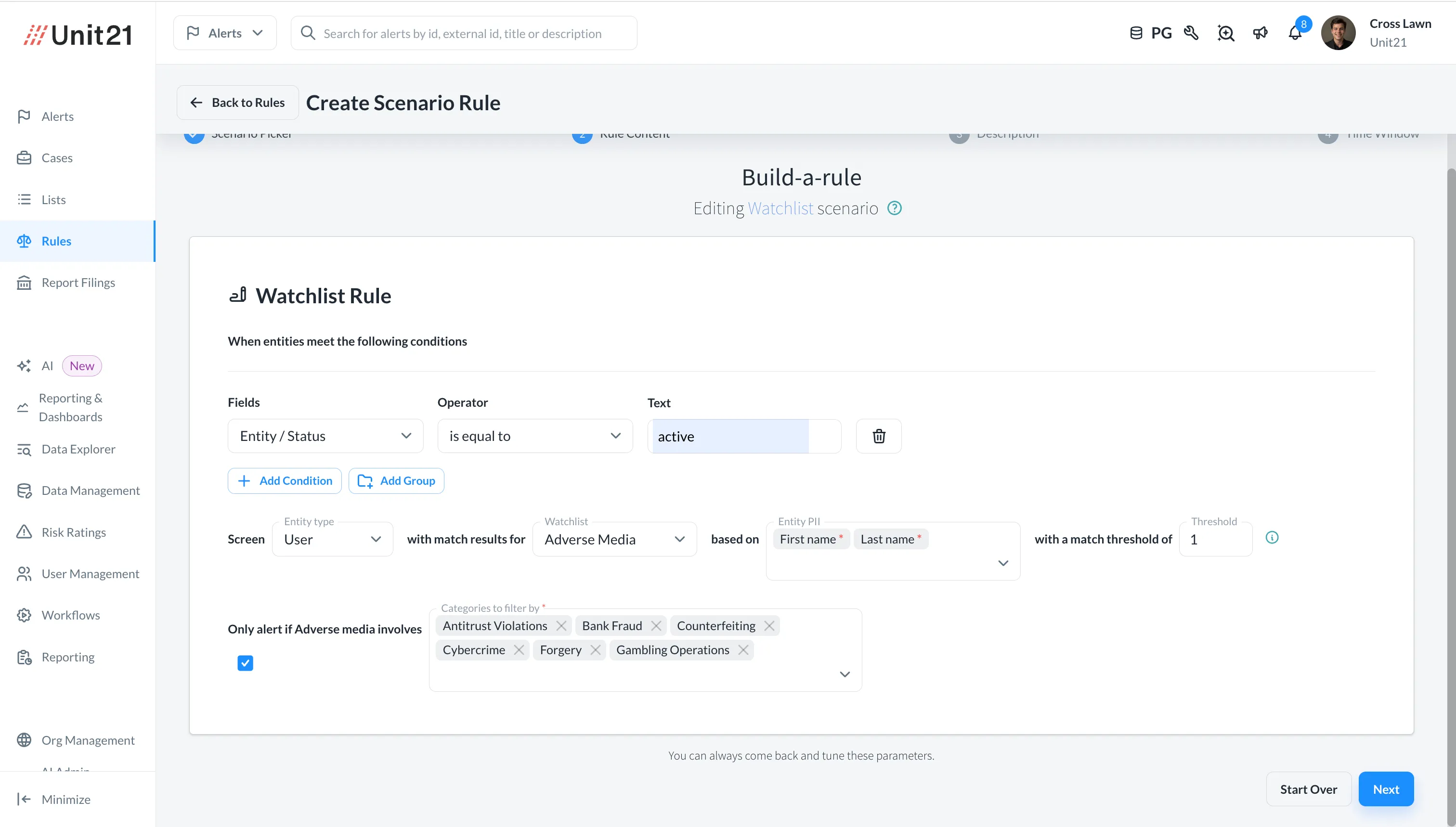
Task: Open the Entity / Status fields dropdown
Action: [325, 436]
